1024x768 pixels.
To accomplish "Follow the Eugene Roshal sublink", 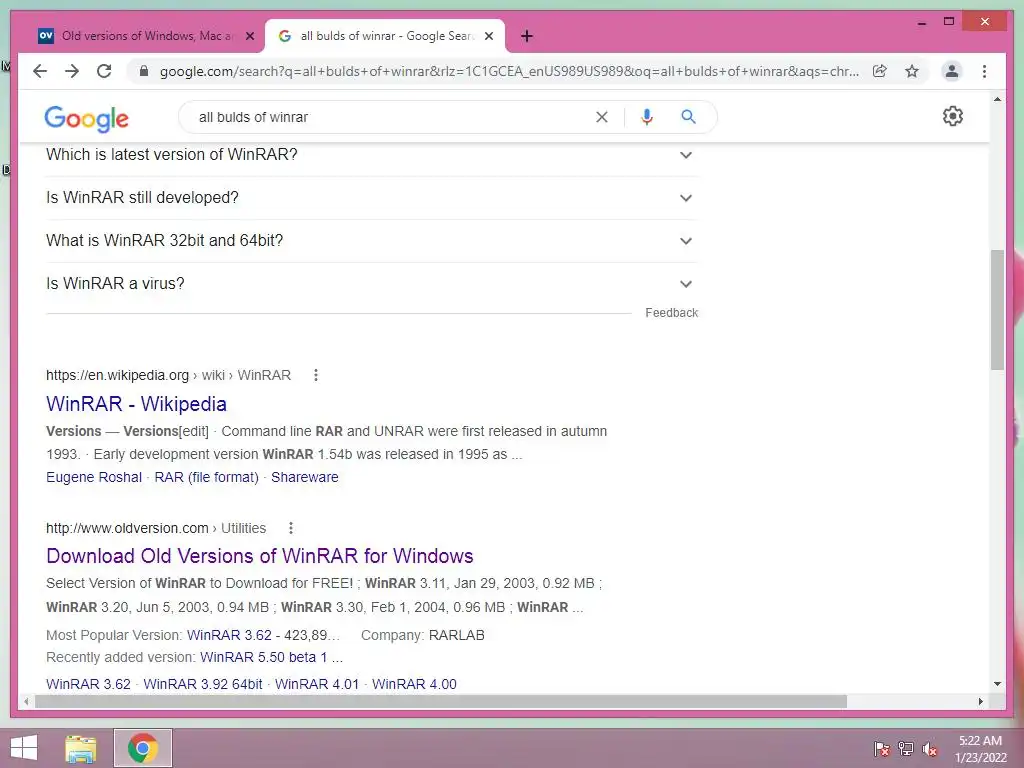I will point(93,477).
